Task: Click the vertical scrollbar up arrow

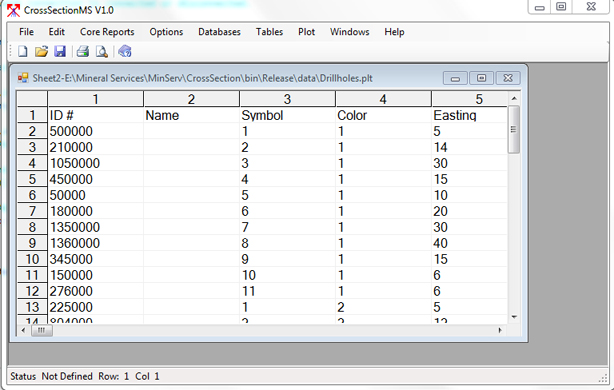Action: tap(514, 98)
